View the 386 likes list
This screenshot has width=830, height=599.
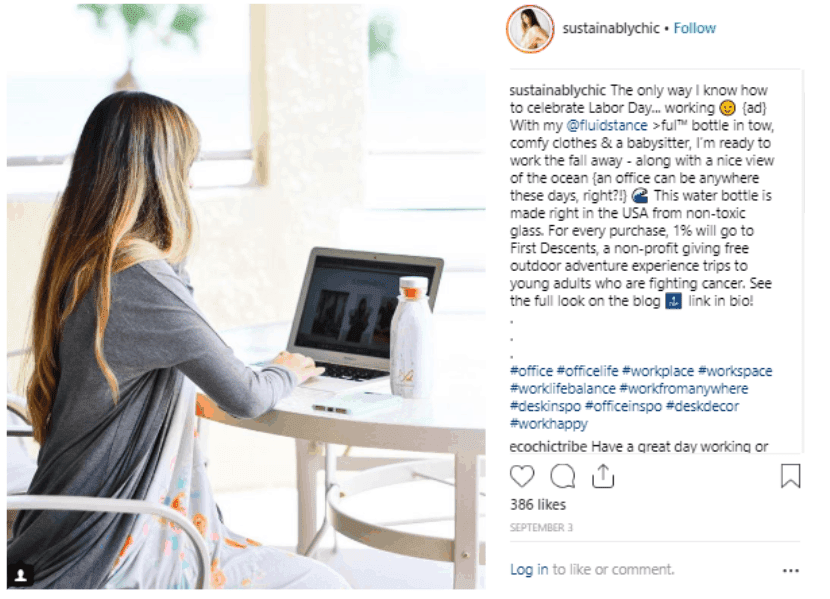click(x=538, y=505)
